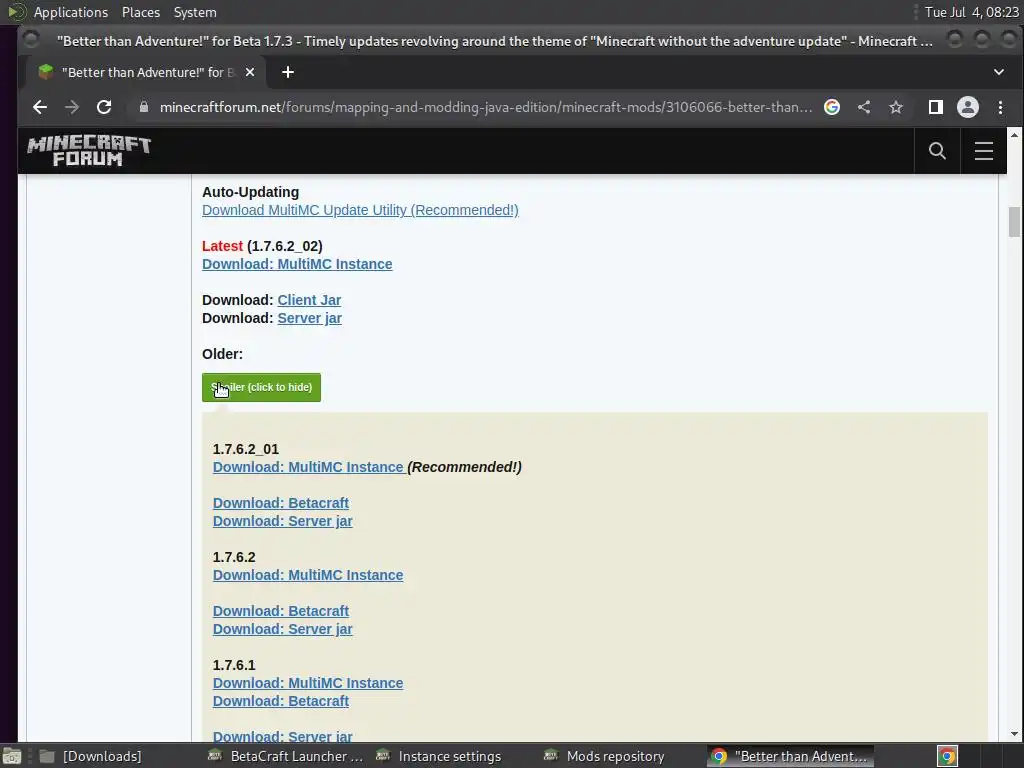Click the Latest version label text
Screen dimensions: 1024x768
pos(222,246)
